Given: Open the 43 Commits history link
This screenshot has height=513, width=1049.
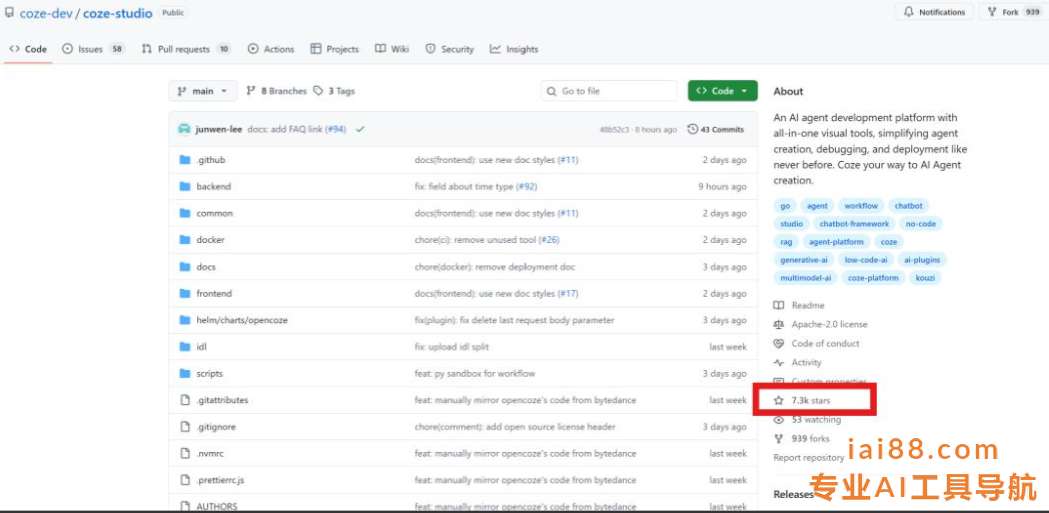Looking at the screenshot, I should (x=715, y=129).
